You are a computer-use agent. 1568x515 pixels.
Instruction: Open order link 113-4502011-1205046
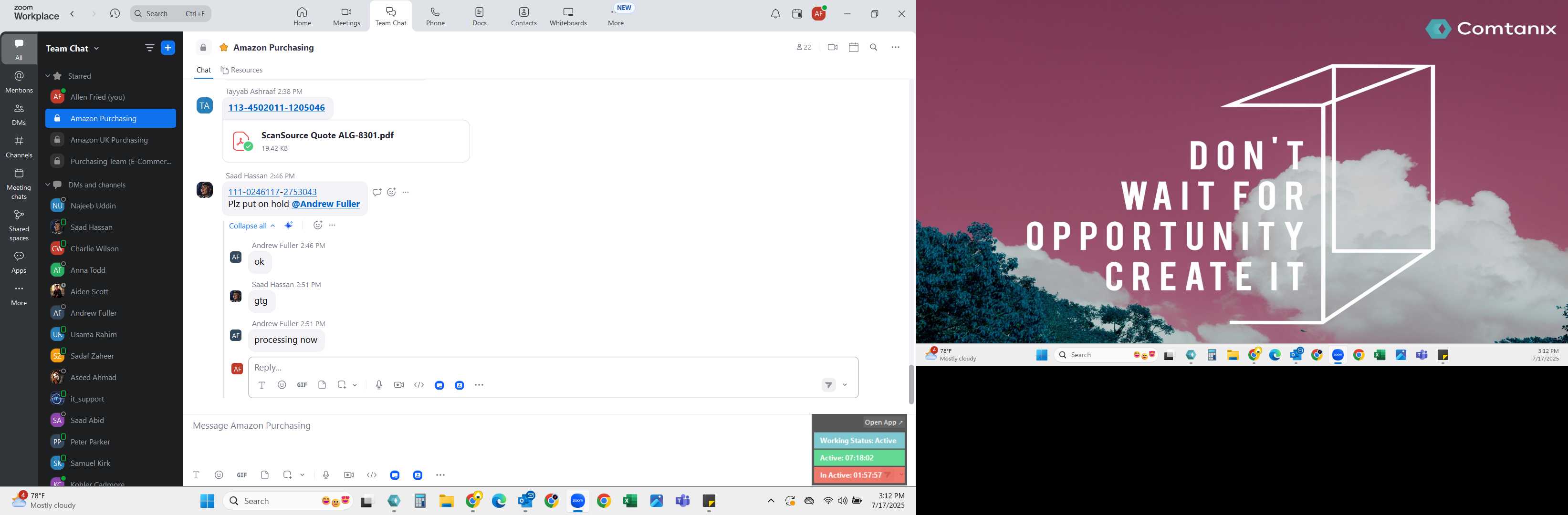pos(276,108)
